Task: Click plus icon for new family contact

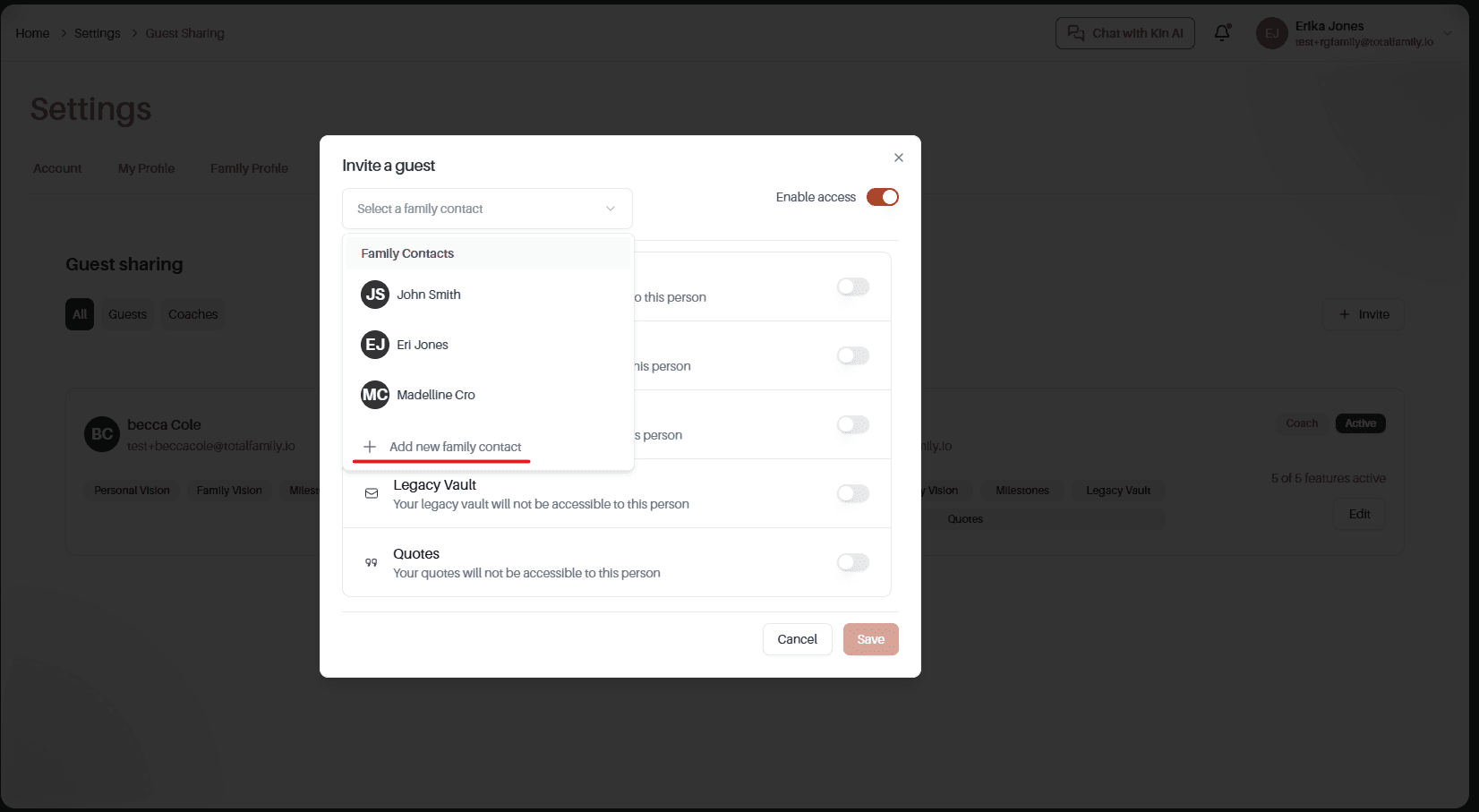Action: [x=370, y=447]
